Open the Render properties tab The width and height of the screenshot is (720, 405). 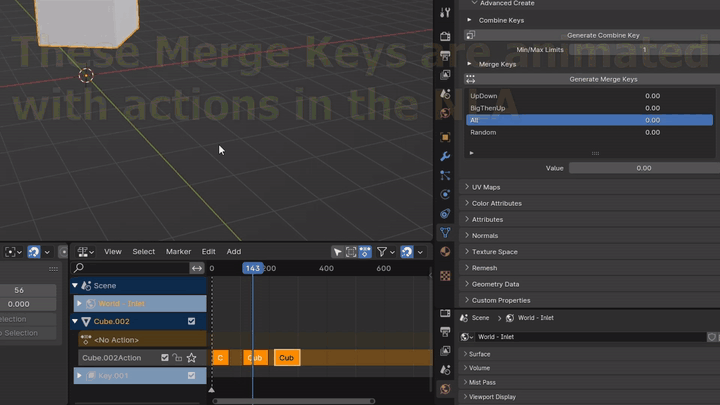tap(445, 36)
